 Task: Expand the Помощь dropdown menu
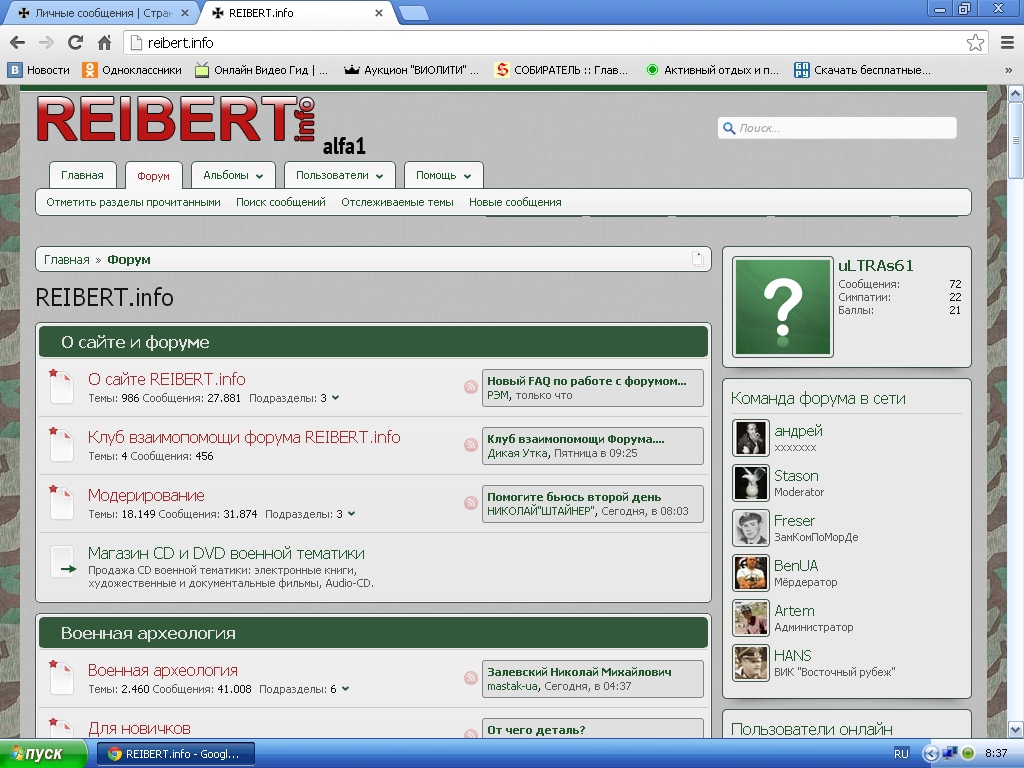[x=443, y=175]
